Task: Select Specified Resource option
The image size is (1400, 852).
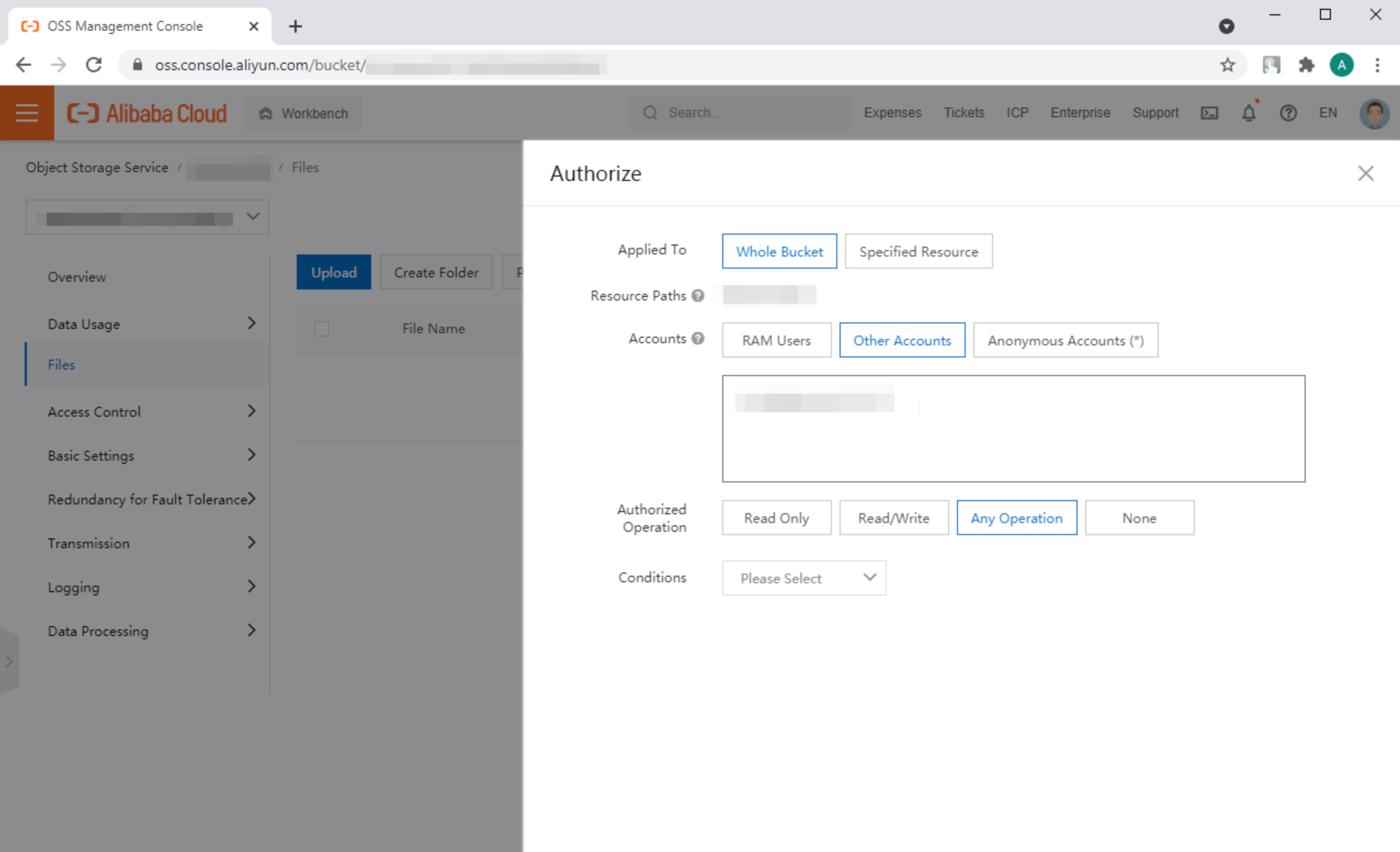Action: click(918, 251)
